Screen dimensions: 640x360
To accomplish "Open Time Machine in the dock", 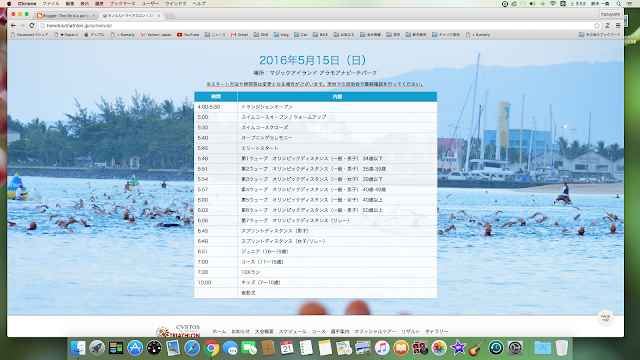I will 496,348.
